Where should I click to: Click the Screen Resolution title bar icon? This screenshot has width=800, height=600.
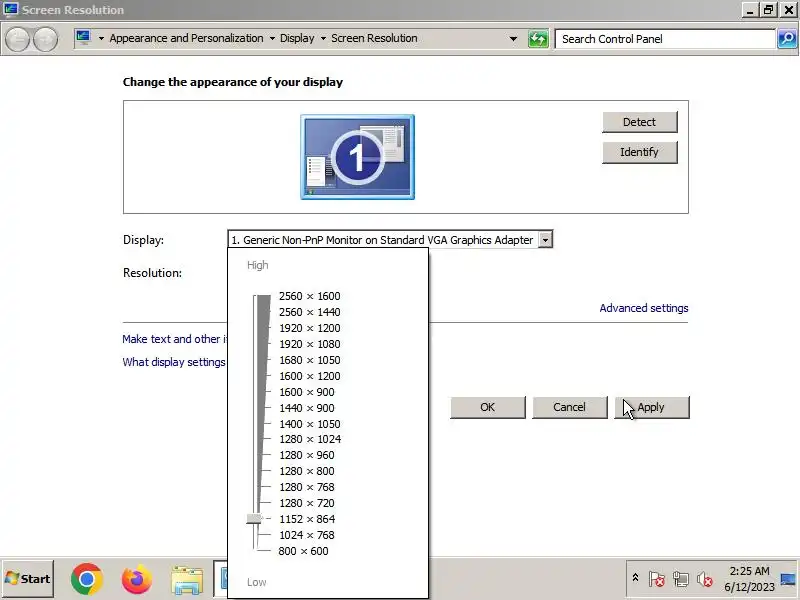click(10, 9)
